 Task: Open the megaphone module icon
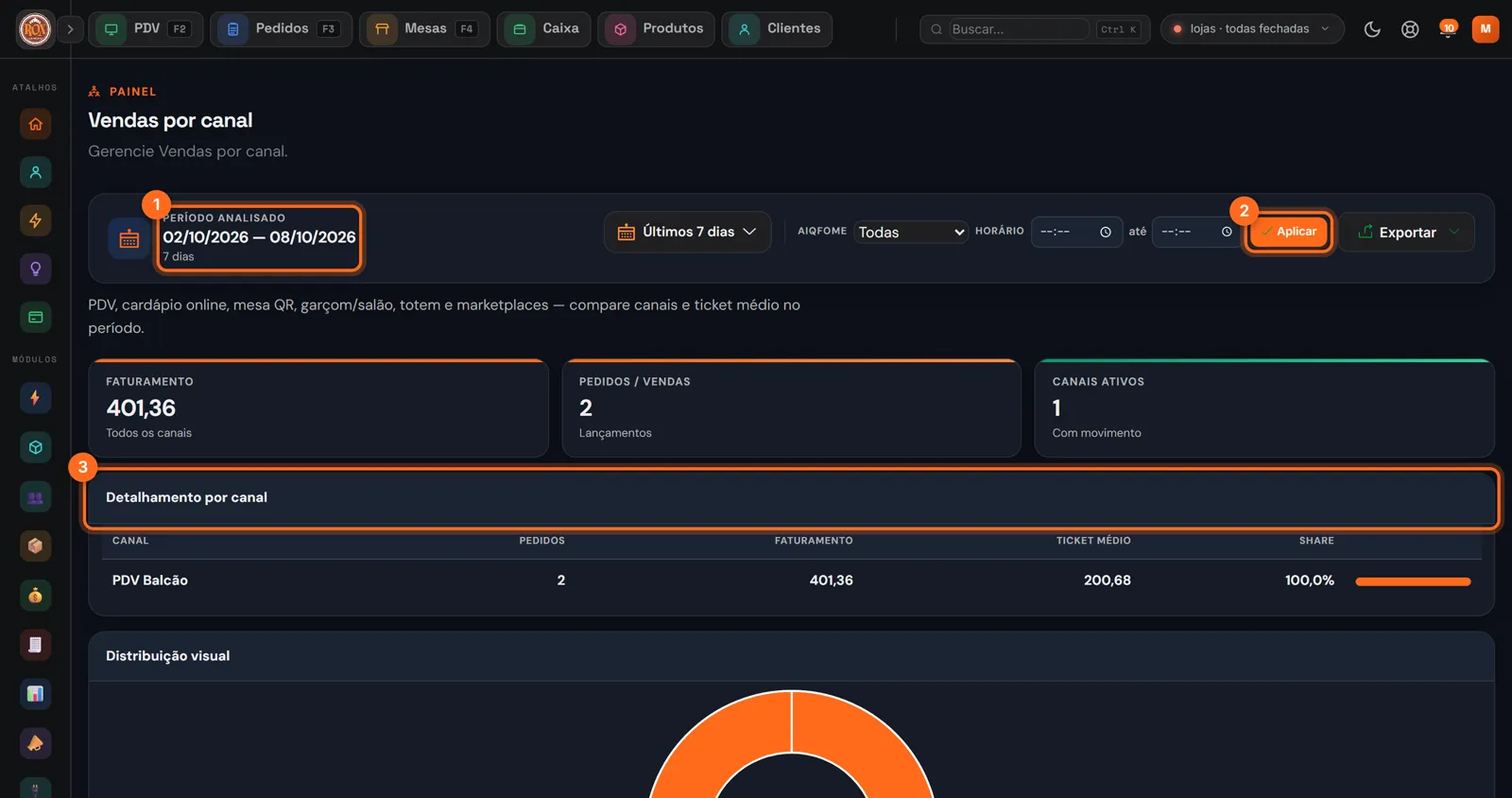click(35, 743)
